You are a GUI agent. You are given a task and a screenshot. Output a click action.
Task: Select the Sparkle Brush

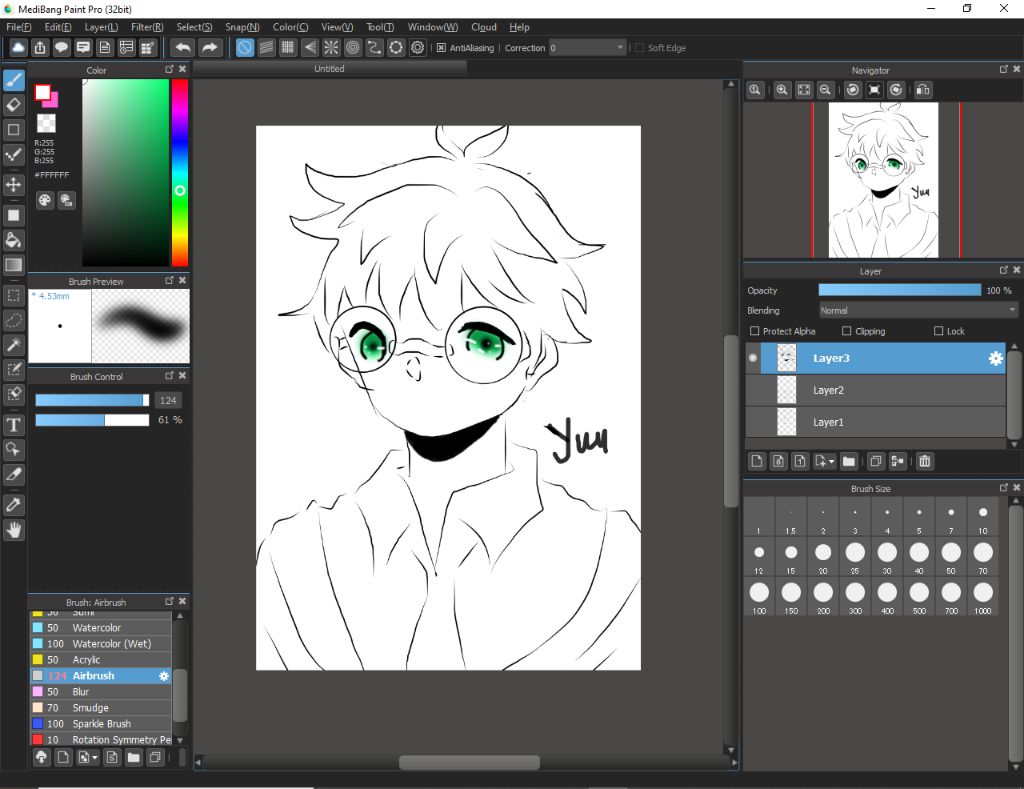point(101,724)
